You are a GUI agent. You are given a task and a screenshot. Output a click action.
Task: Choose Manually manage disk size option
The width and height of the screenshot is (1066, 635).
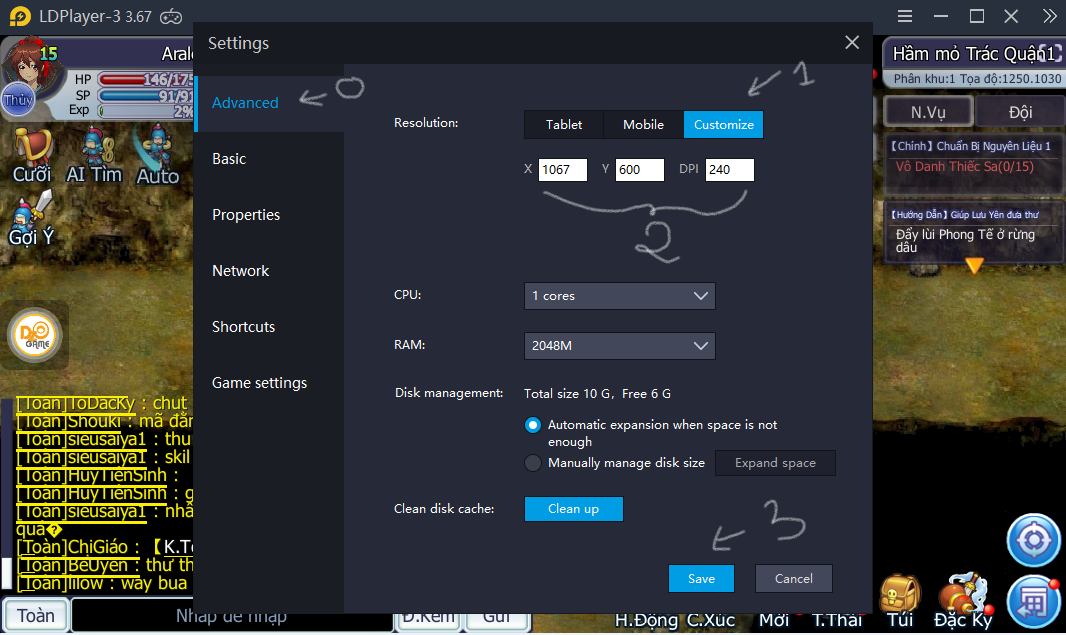pyautogui.click(x=533, y=463)
